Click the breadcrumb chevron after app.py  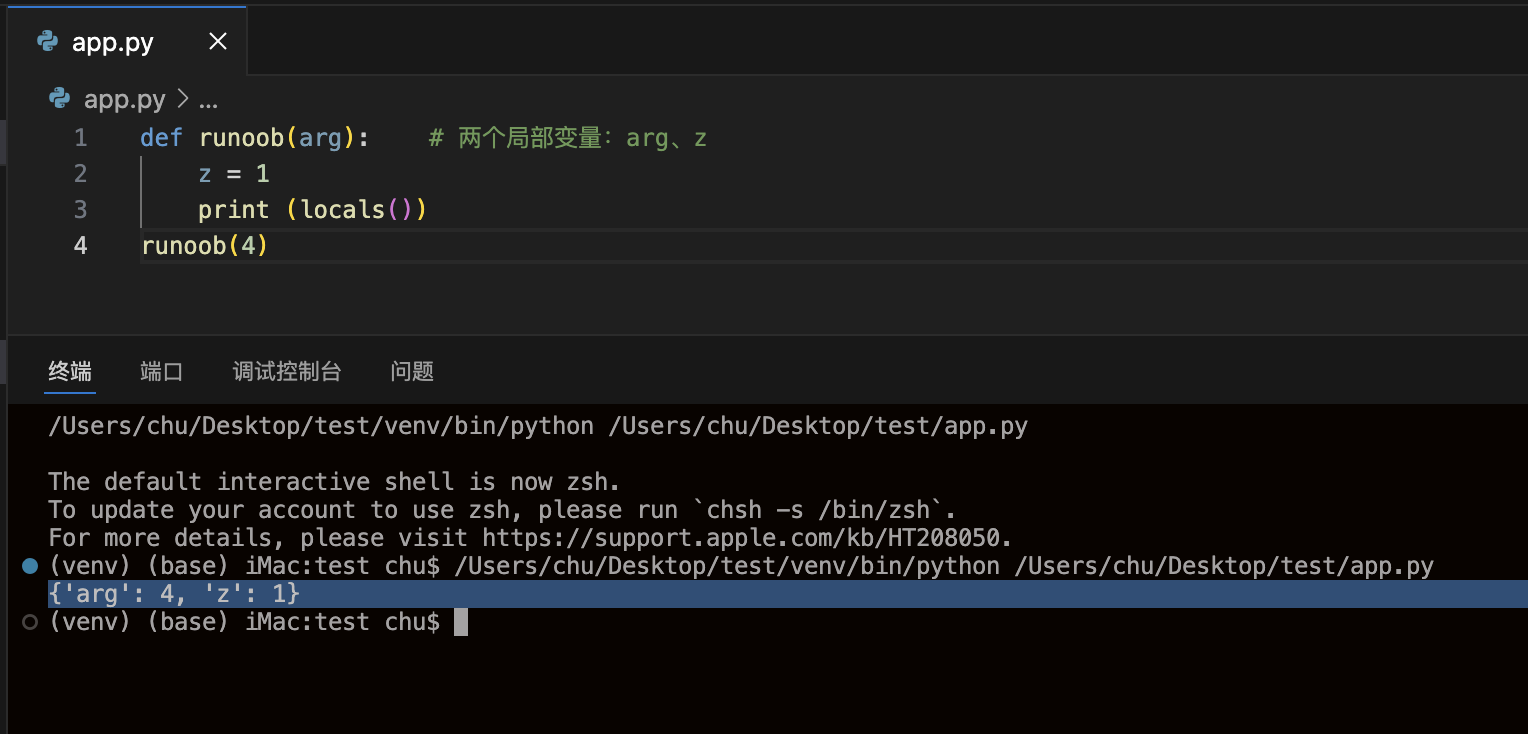183,100
